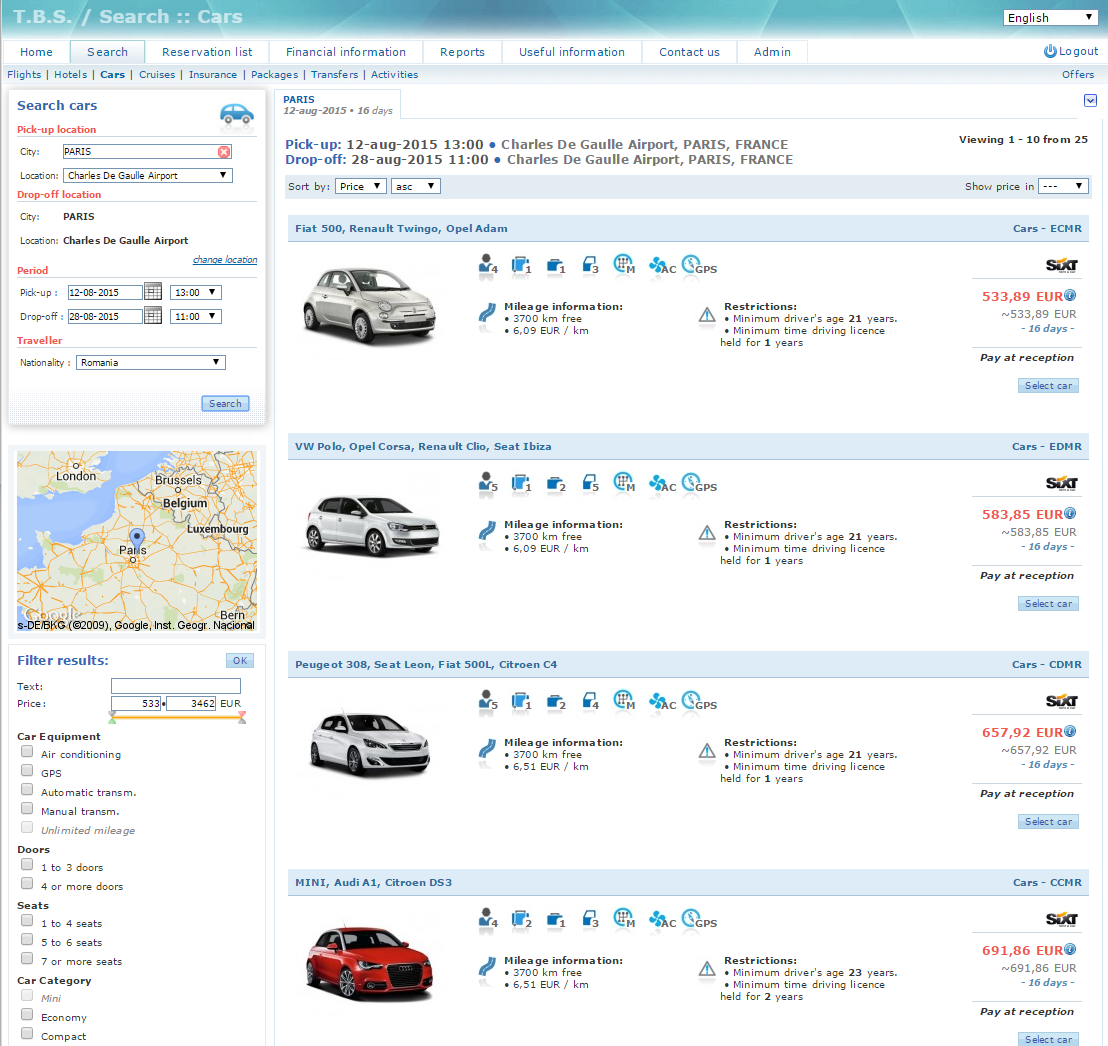1108x1046 pixels.
Task: Click the drop-off date calendar icon
Action: pos(153,316)
